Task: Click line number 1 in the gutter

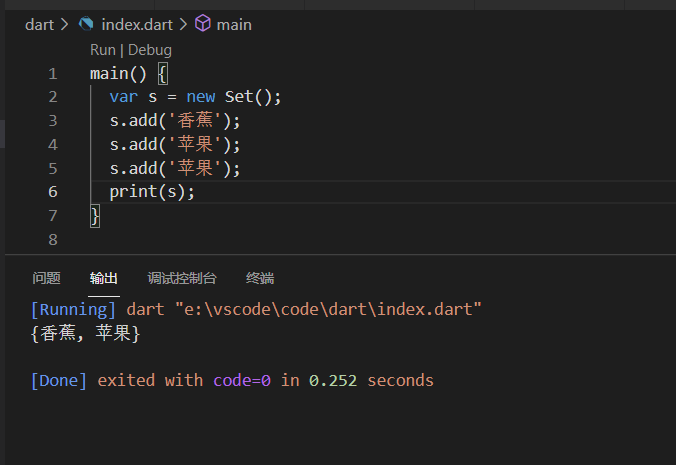Action: pyautogui.click(x=53, y=74)
